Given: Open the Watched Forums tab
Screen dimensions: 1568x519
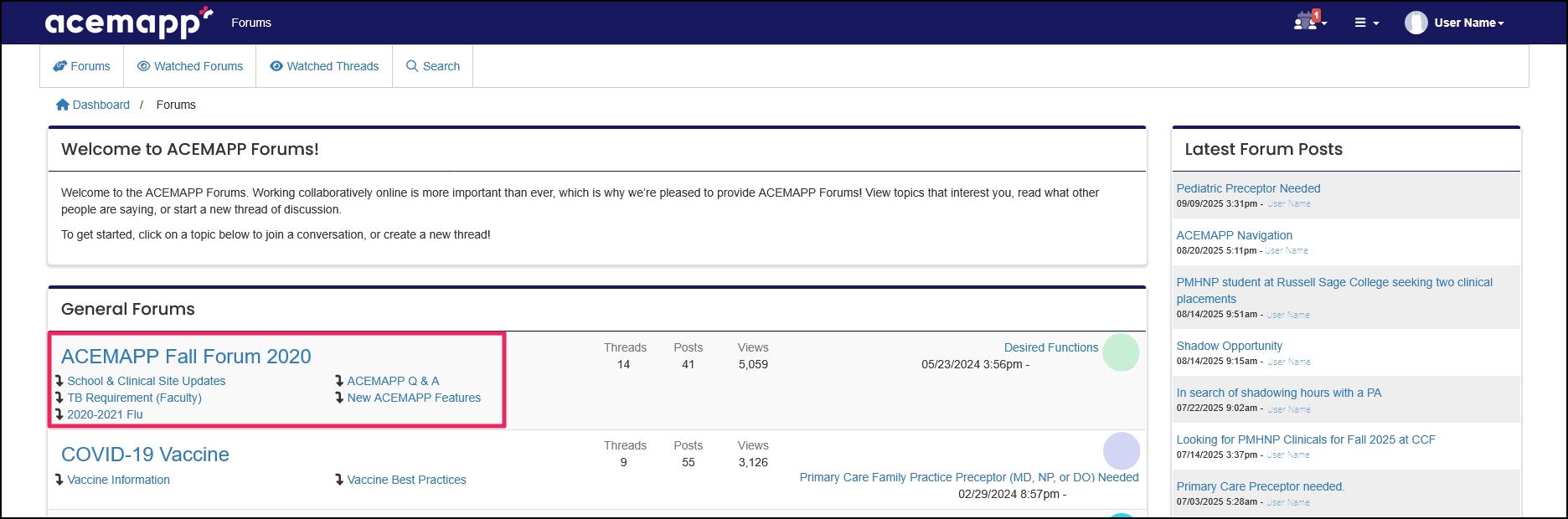Looking at the screenshot, I should click(190, 66).
